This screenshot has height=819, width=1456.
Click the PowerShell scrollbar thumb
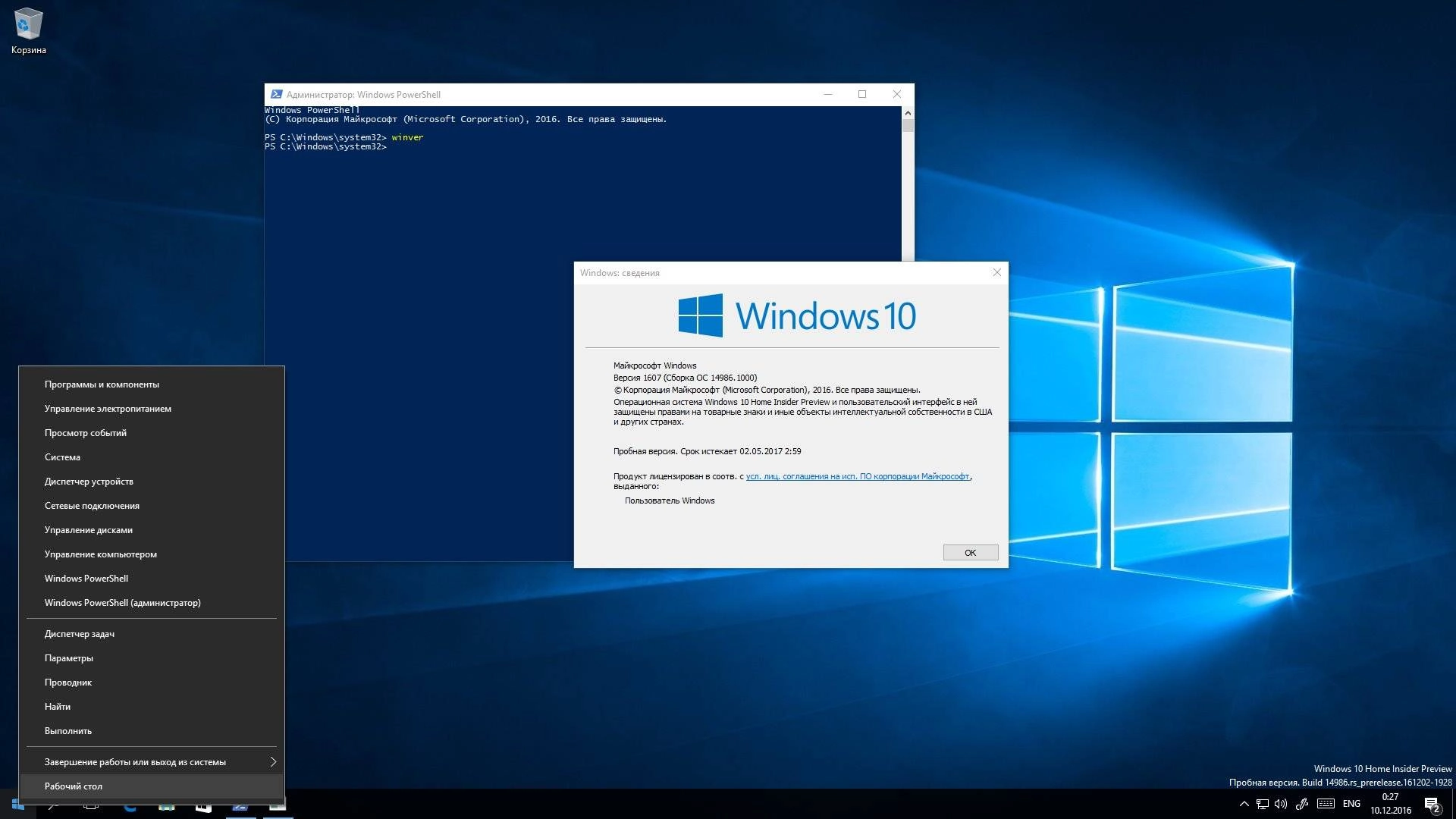coord(908,126)
